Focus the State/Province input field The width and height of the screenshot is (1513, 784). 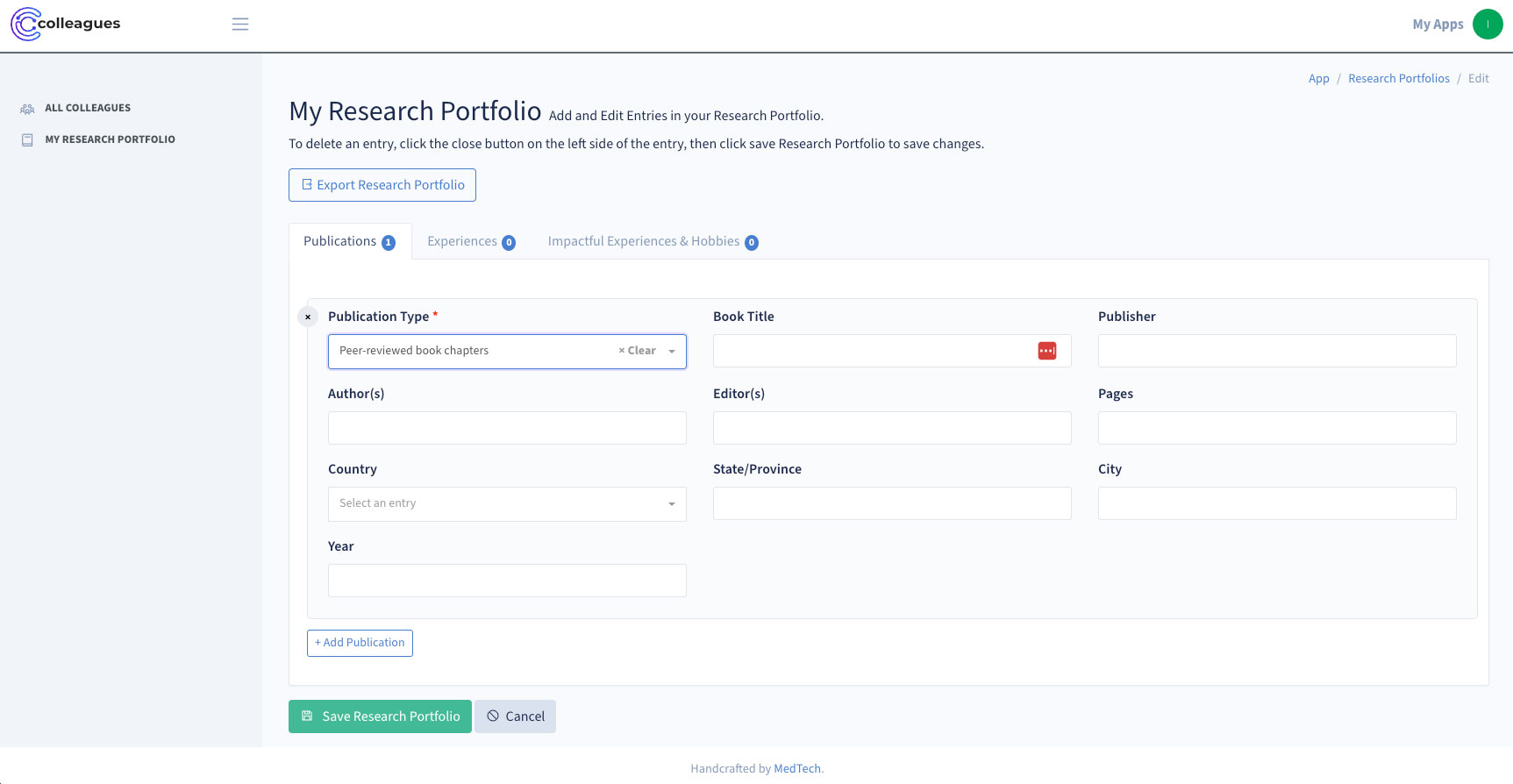point(892,503)
